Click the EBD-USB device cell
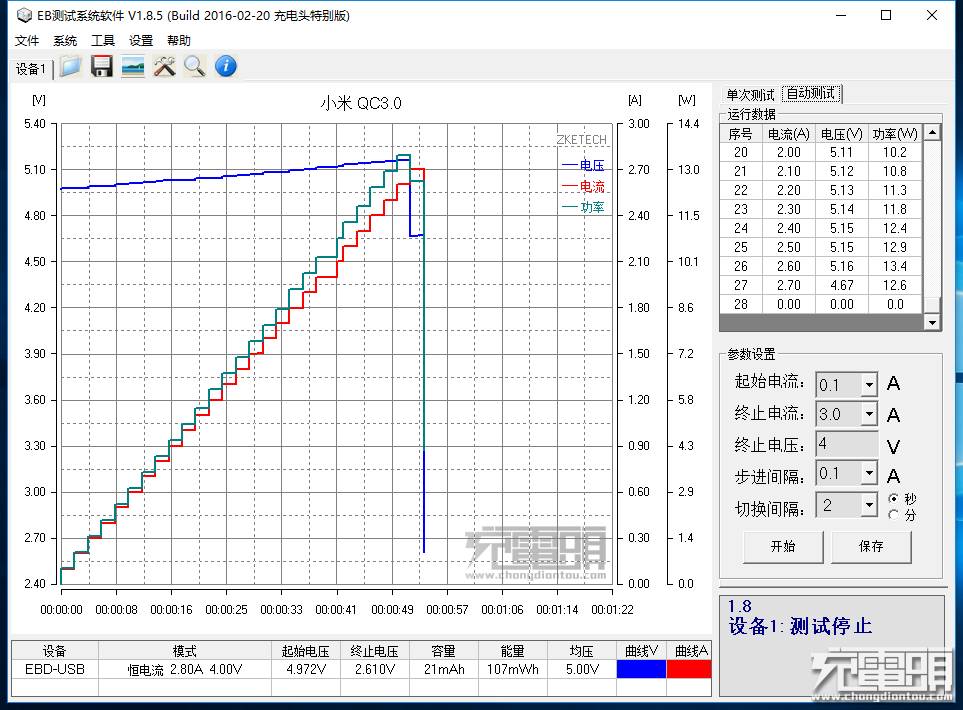The image size is (963, 710). click(x=55, y=669)
